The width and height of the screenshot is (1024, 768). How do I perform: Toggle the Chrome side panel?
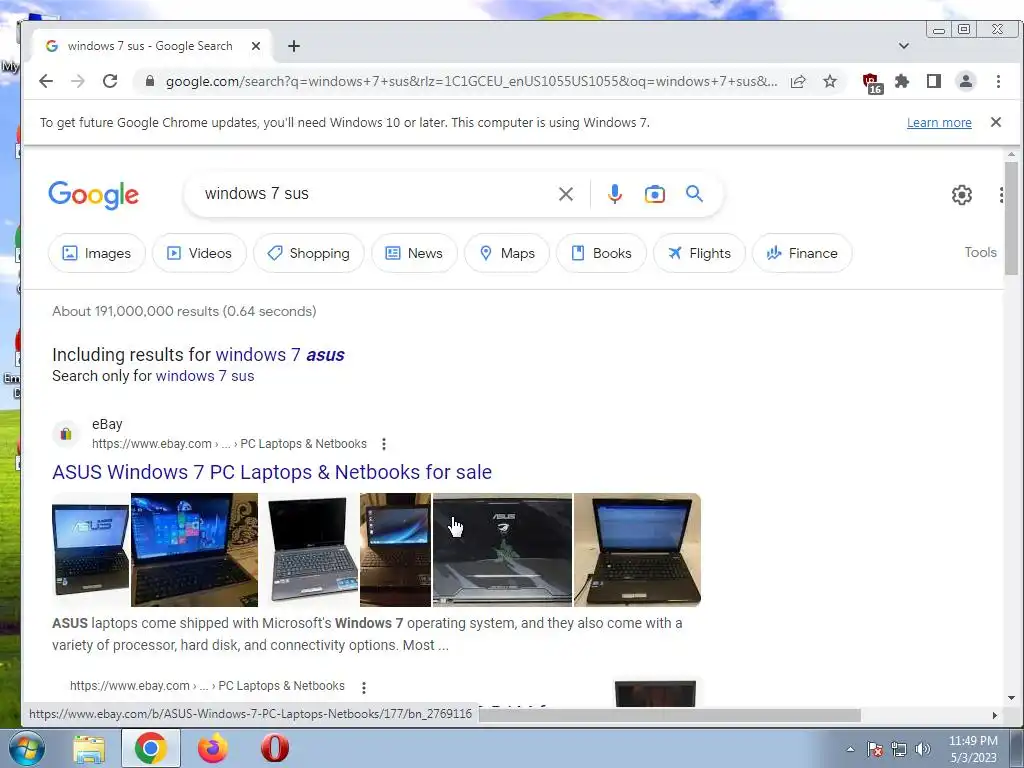934,81
